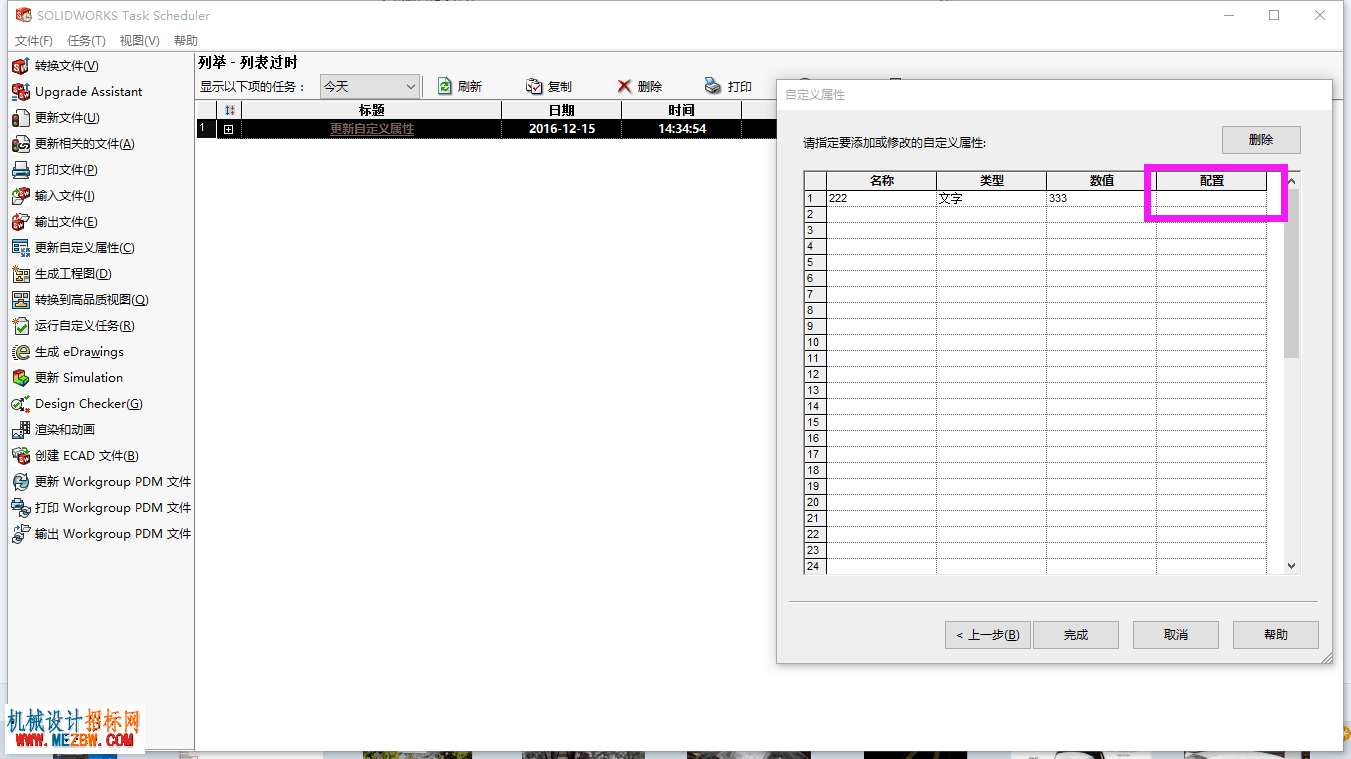Select row number 10 in property table
1351x759 pixels.
(x=815, y=342)
